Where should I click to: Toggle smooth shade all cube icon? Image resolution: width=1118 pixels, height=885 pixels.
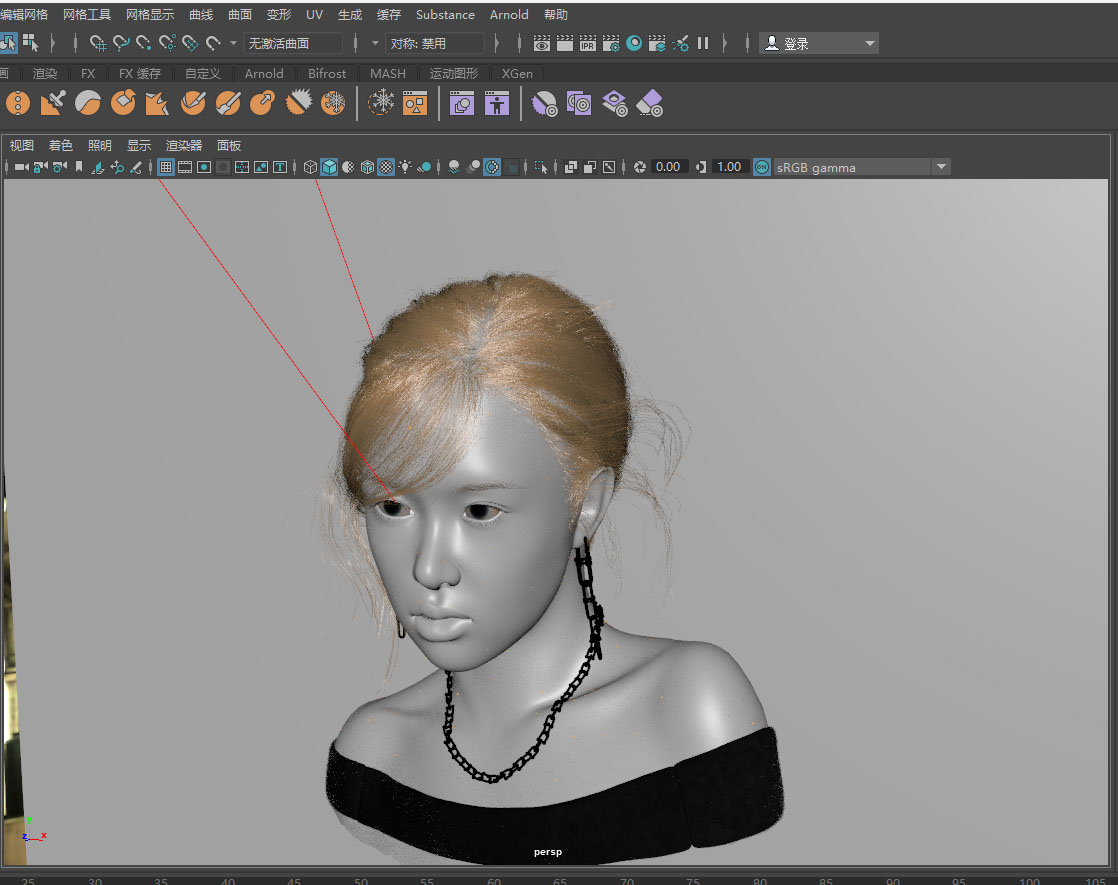tap(329, 167)
